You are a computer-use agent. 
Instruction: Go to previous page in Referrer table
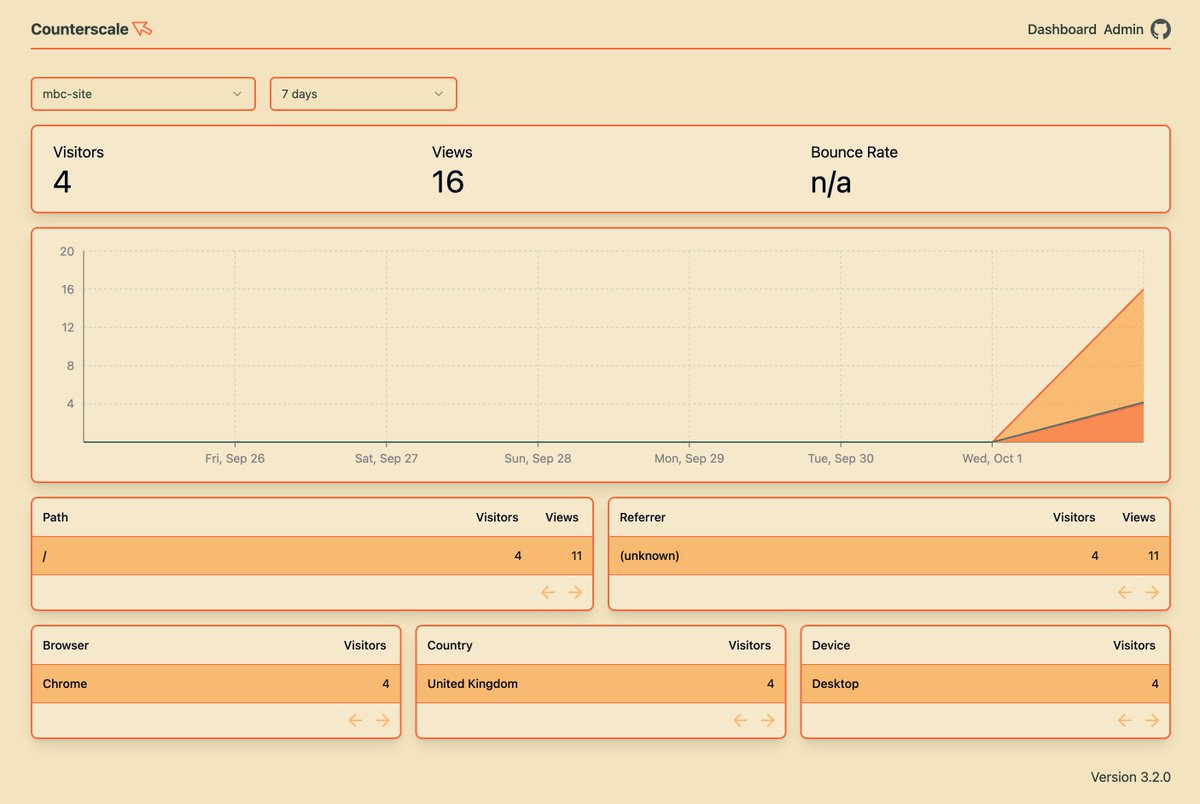(1125, 592)
